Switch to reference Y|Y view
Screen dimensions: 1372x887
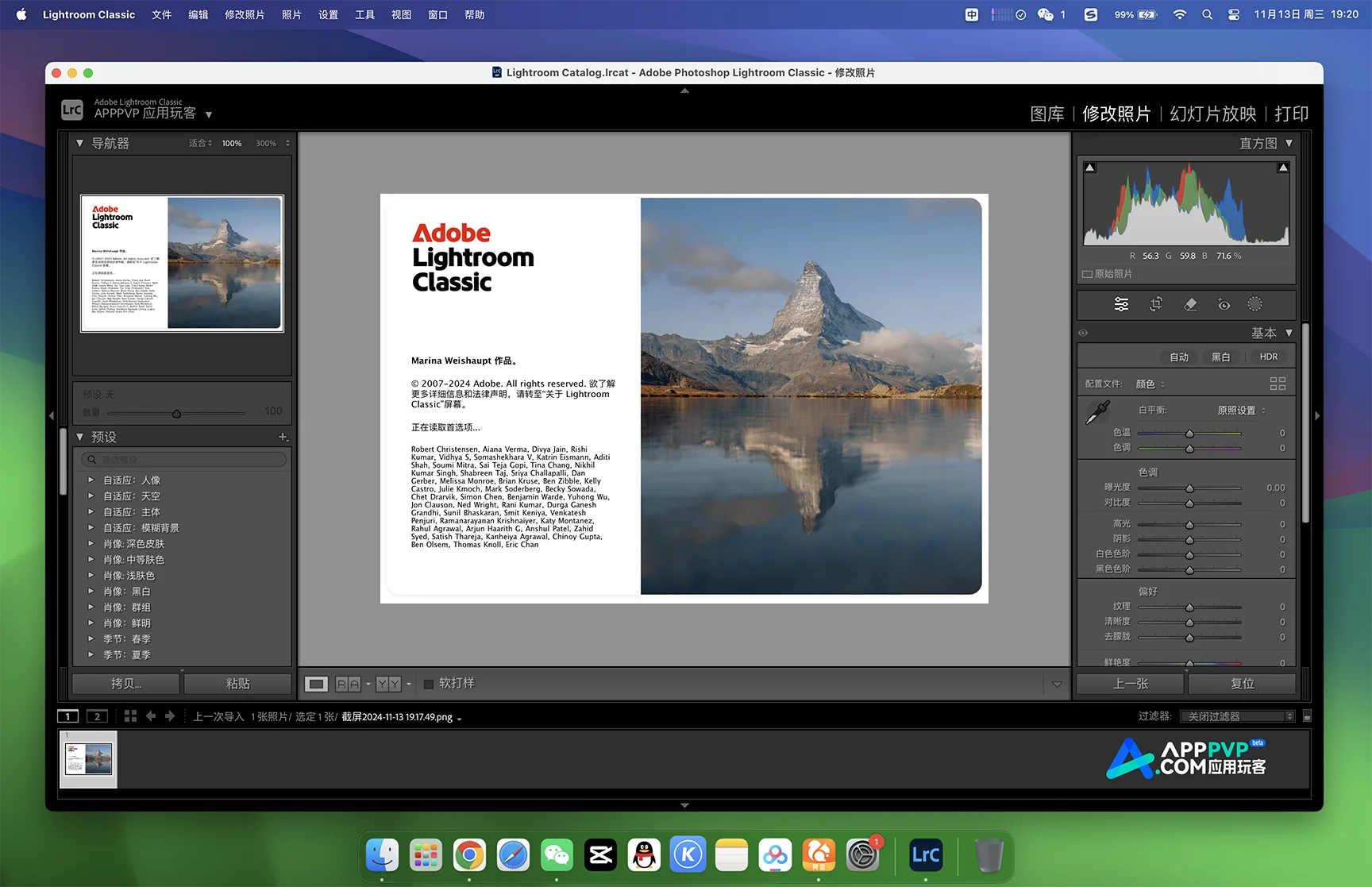(x=388, y=684)
